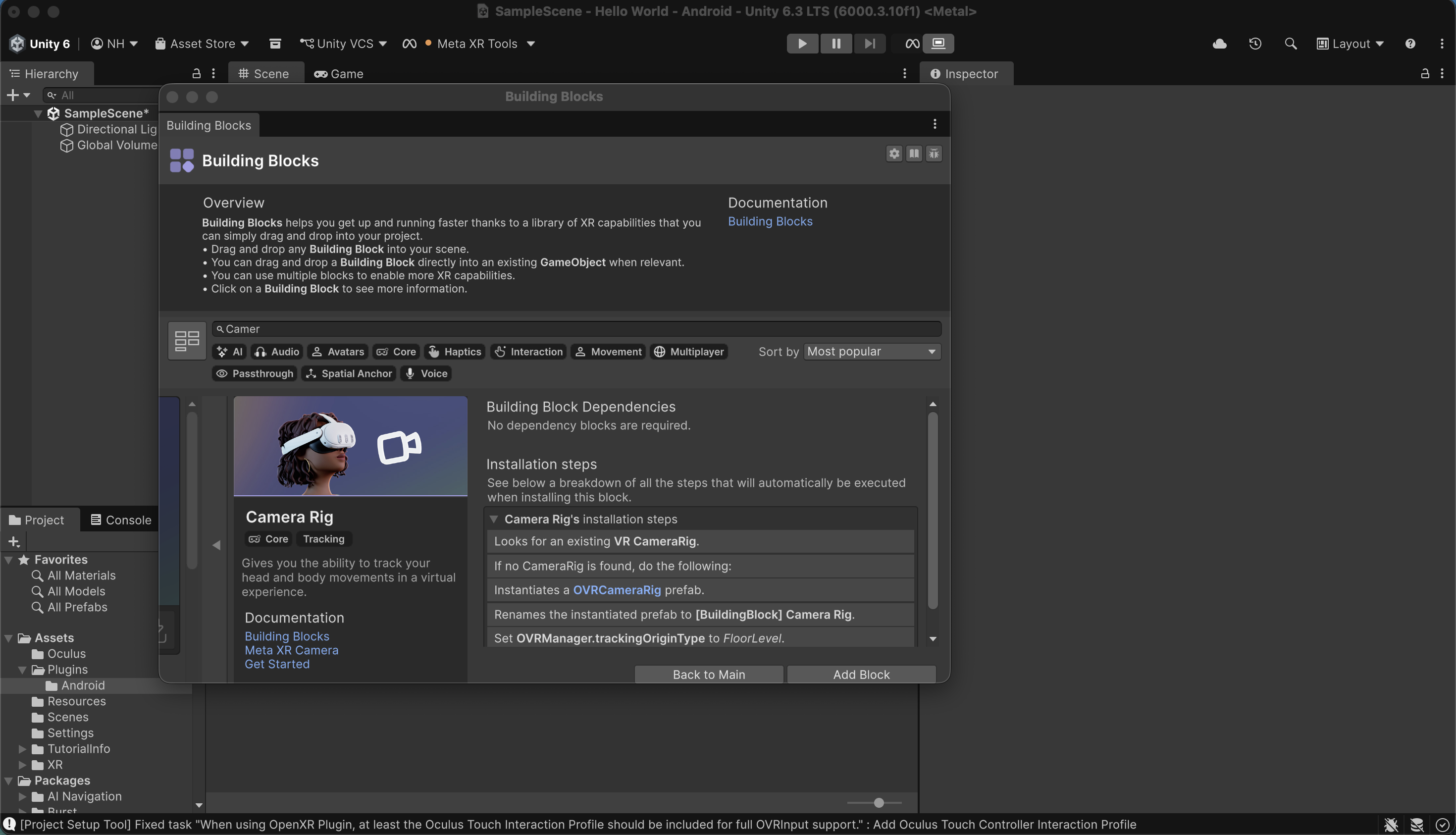Open the Undo History icon

point(1255,44)
